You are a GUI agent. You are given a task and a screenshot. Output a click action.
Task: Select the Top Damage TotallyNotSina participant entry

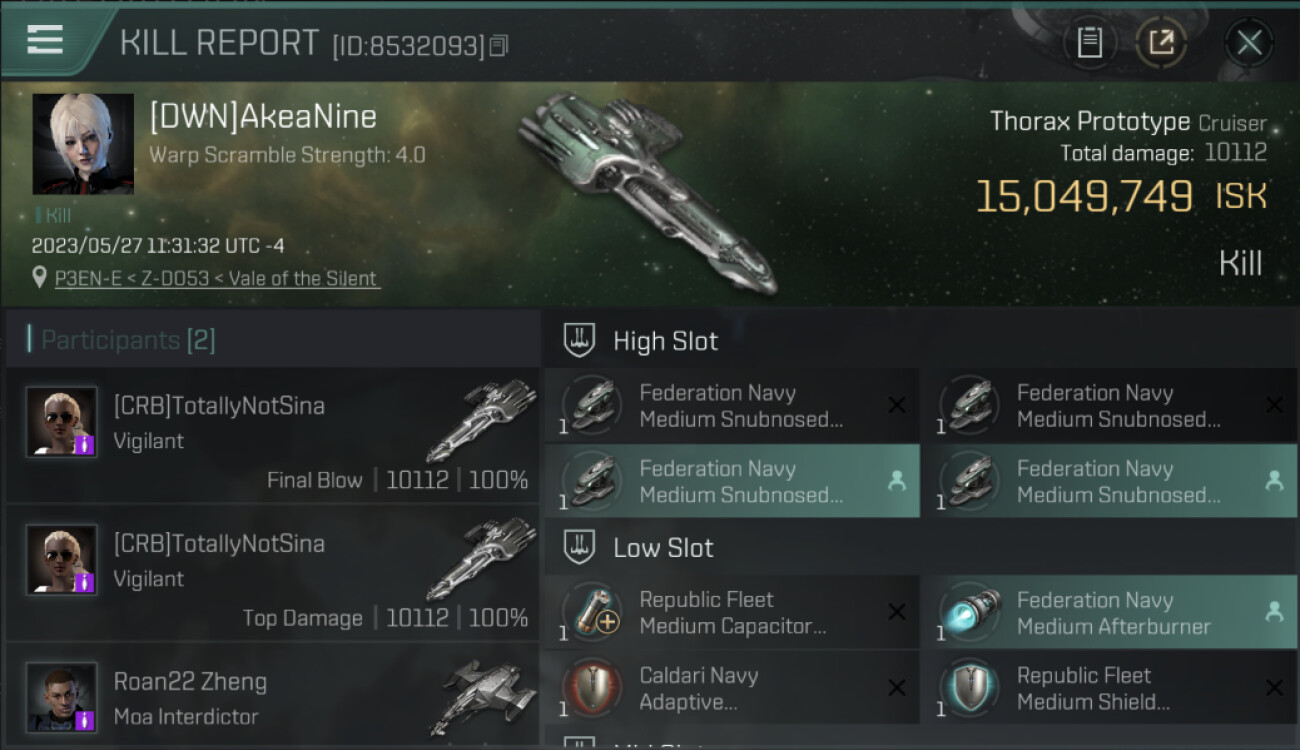point(272,574)
